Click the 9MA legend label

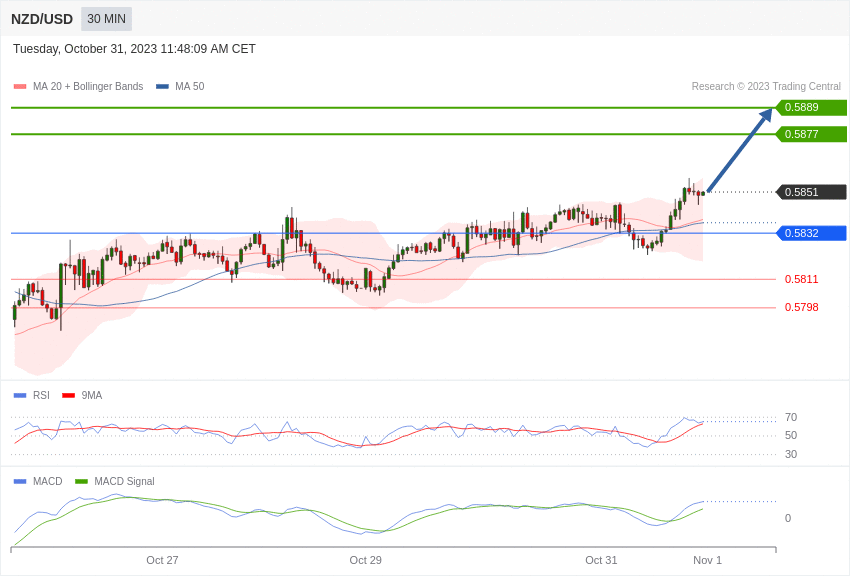pyautogui.click(x=92, y=396)
